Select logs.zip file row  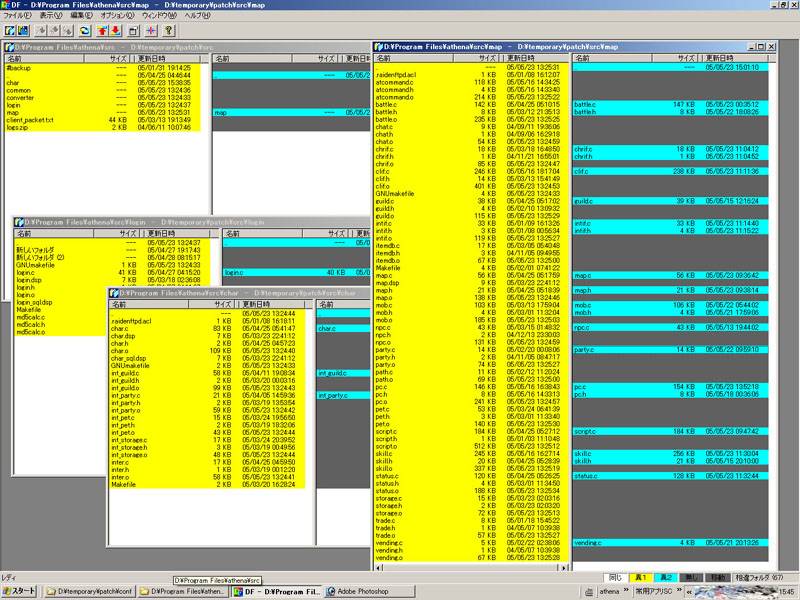[x=103, y=128]
